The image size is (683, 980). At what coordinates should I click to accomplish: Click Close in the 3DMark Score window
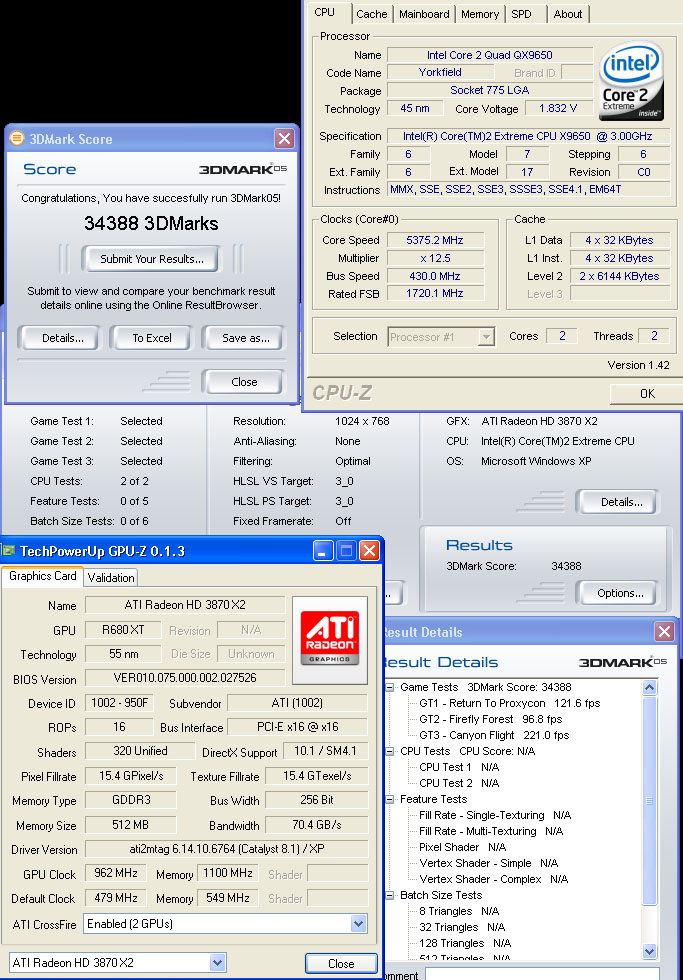pyautogui.click(x=244, y=382)
